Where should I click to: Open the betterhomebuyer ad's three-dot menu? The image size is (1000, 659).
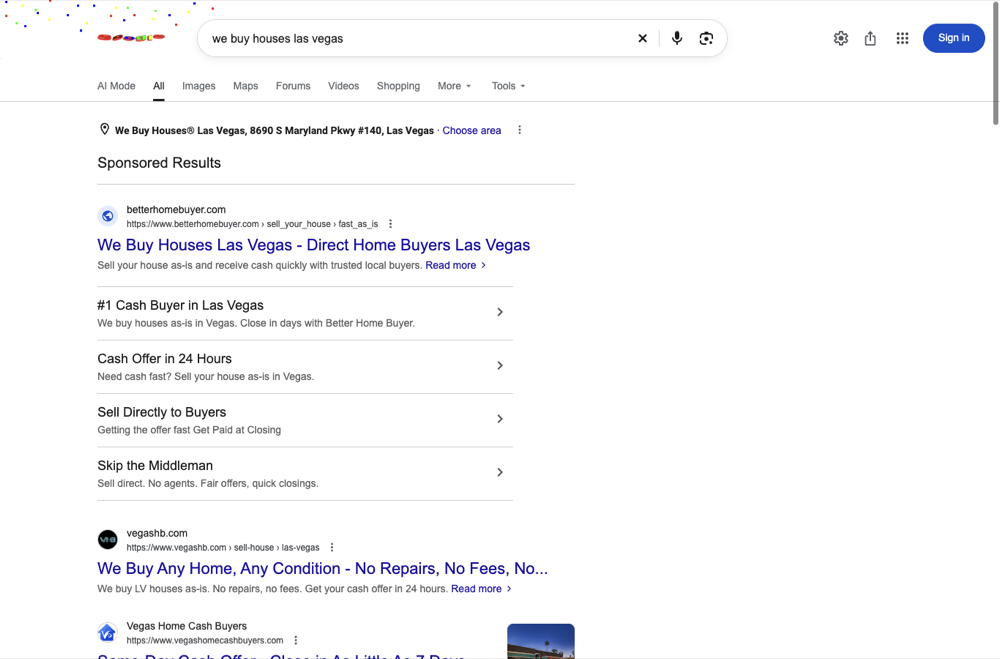390,224
